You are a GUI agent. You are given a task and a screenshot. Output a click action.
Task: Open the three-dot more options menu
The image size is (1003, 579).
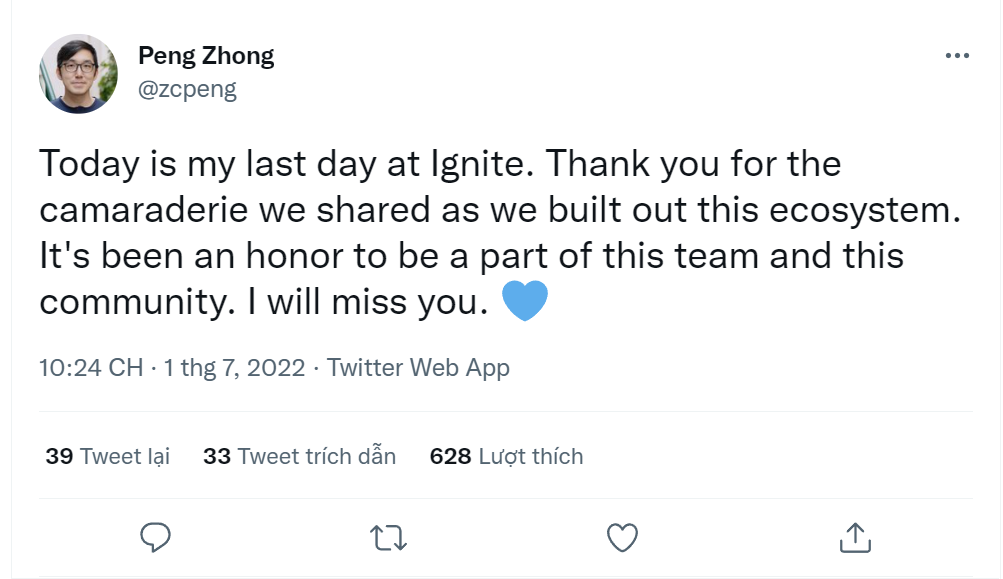(956, 56)
